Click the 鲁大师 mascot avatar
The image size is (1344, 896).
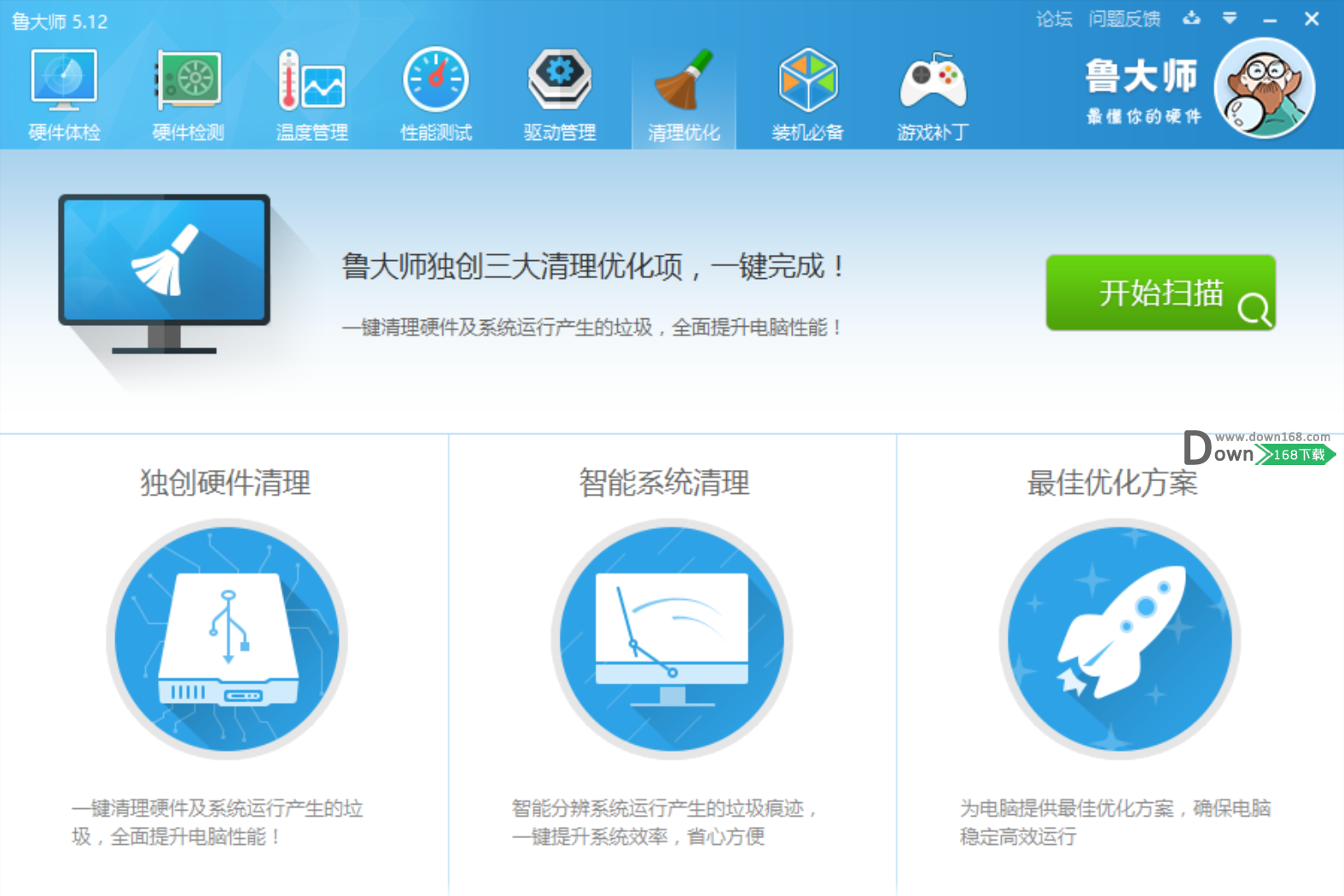coord(1265,88)
